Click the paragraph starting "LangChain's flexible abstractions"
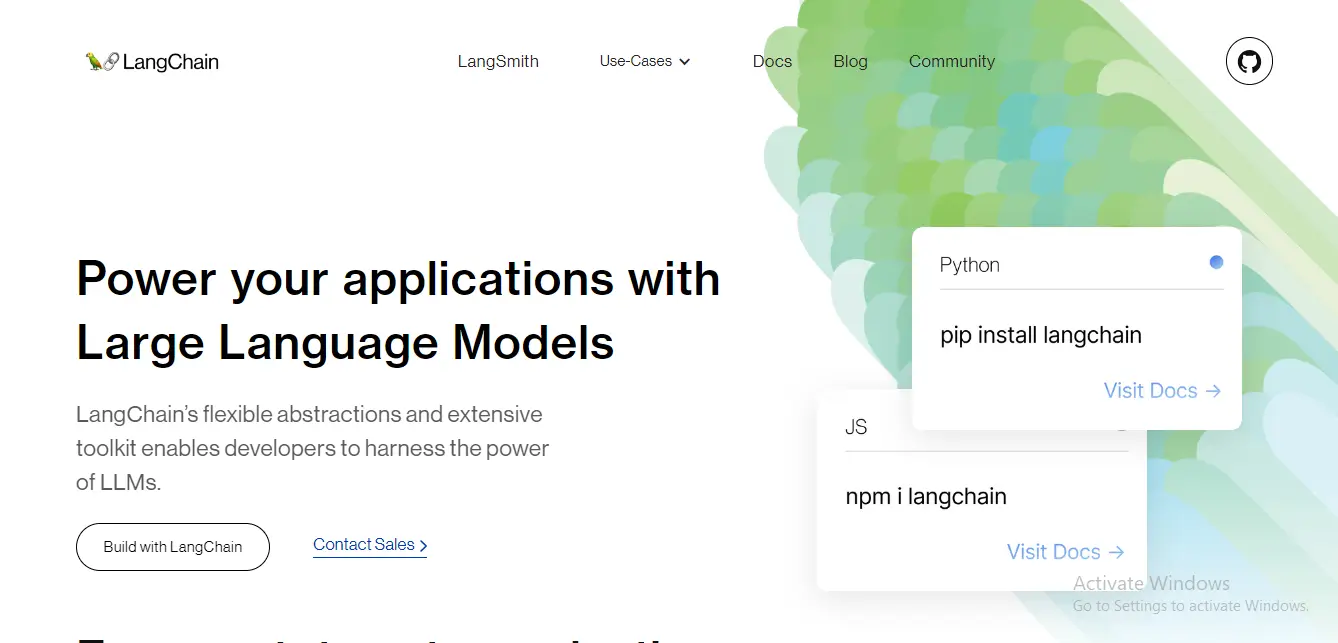Screen dimensions: 1338x643 (x=312, y=448)
